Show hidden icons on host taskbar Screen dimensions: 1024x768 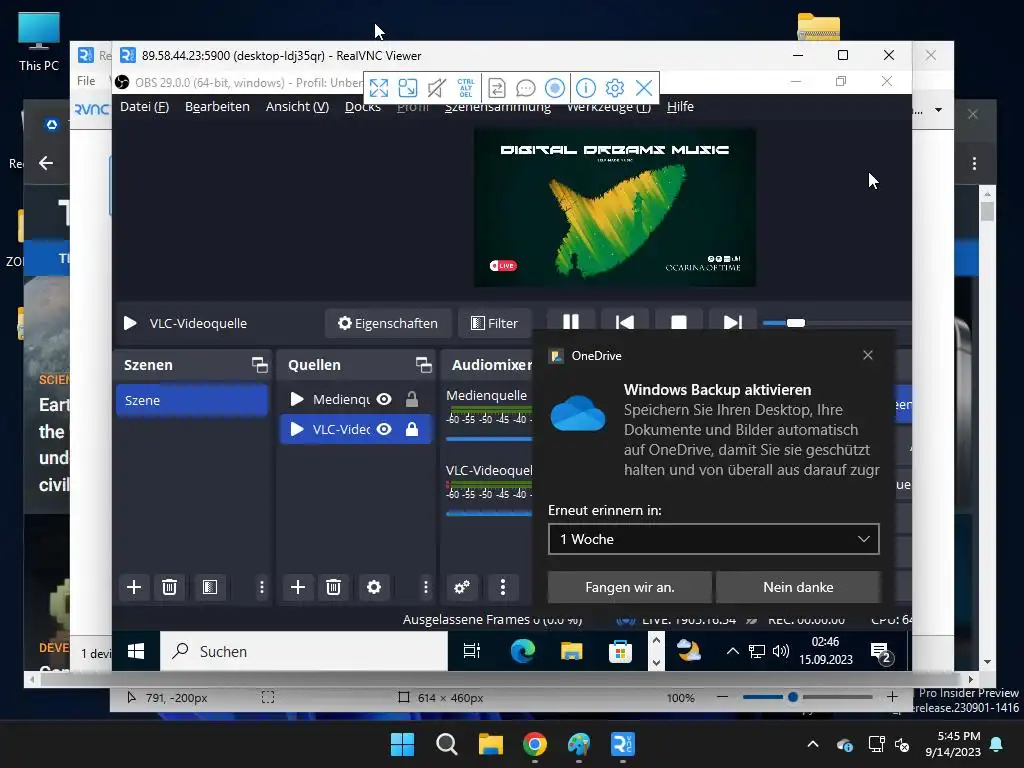coord(813,744)
